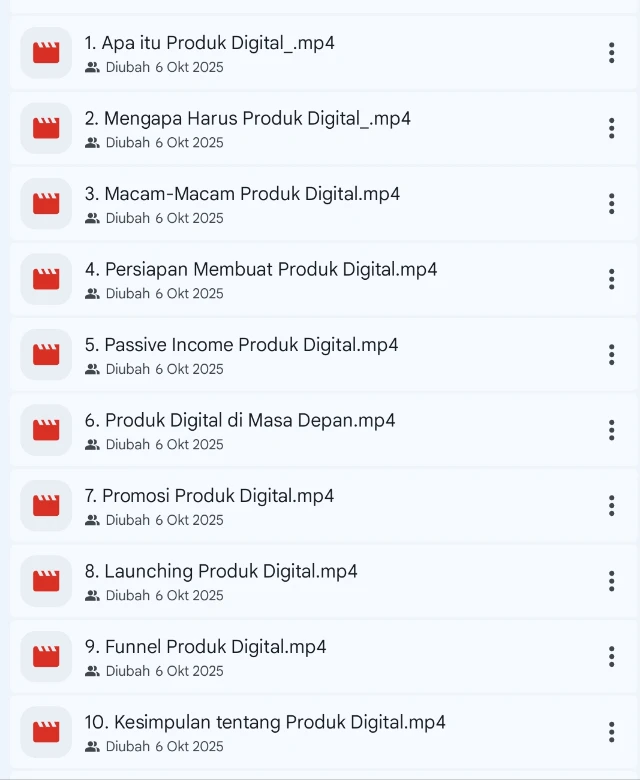The height and width of the screenshot is (780, 640).
Task: Open file name 1. Apa itu Produk Digital_.mp4
Action: click(x=209, y=43)
